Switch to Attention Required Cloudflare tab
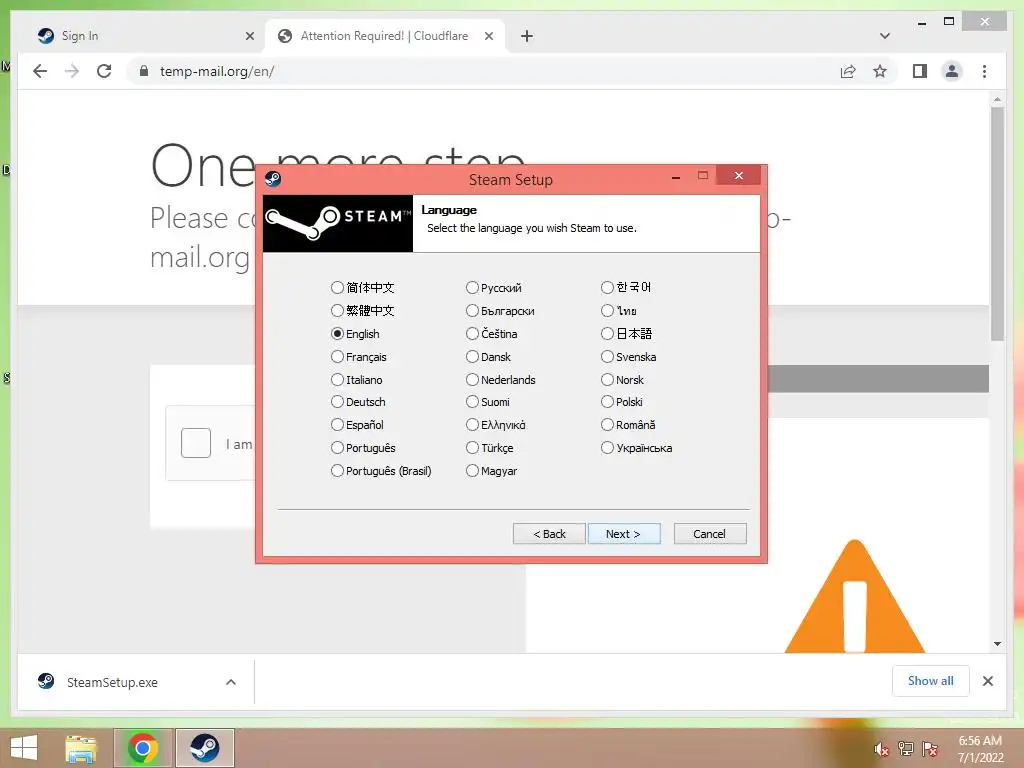Image resolution: width=1024 pixels, height=768 pixels. [384, 36]
